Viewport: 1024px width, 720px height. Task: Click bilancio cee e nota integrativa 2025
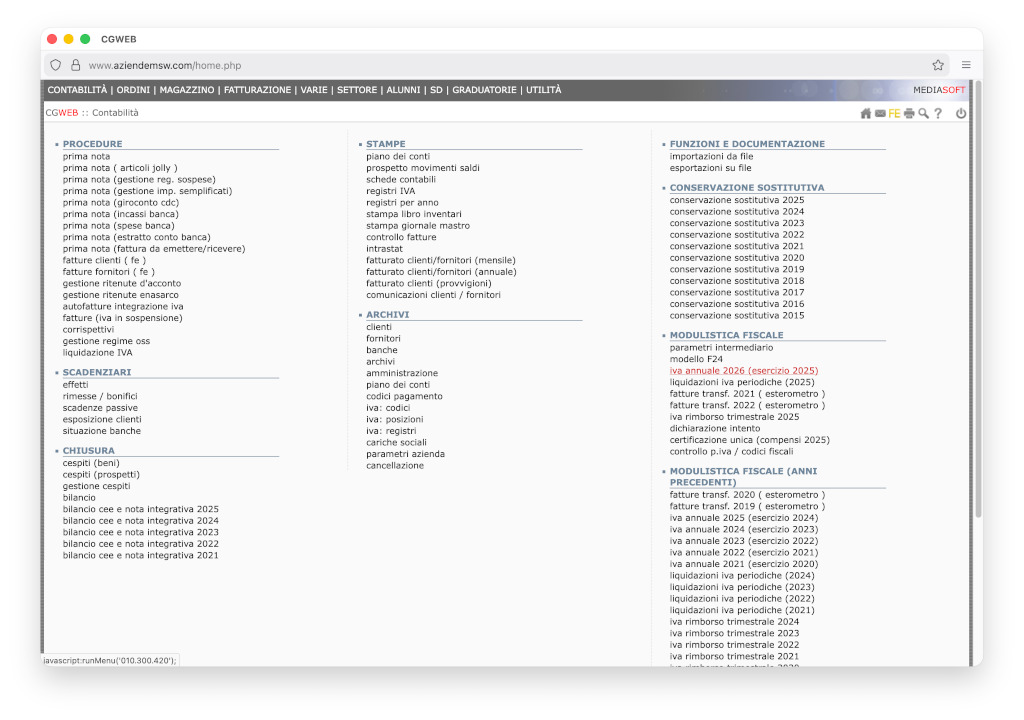[140, 509]
